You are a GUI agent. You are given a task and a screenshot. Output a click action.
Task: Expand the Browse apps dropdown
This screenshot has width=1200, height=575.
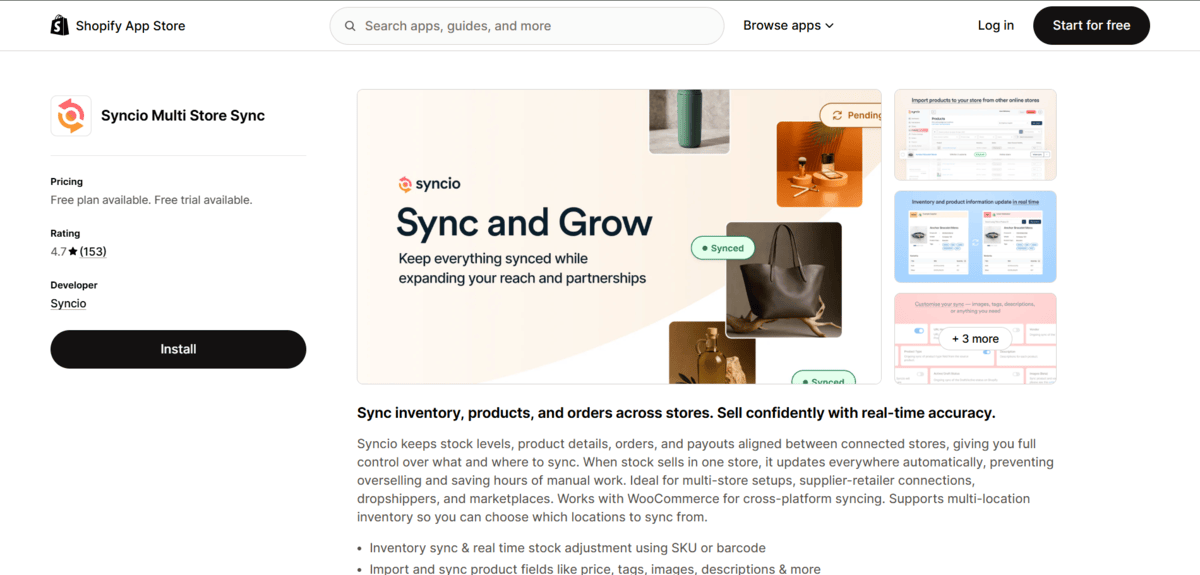coord(788,25)
